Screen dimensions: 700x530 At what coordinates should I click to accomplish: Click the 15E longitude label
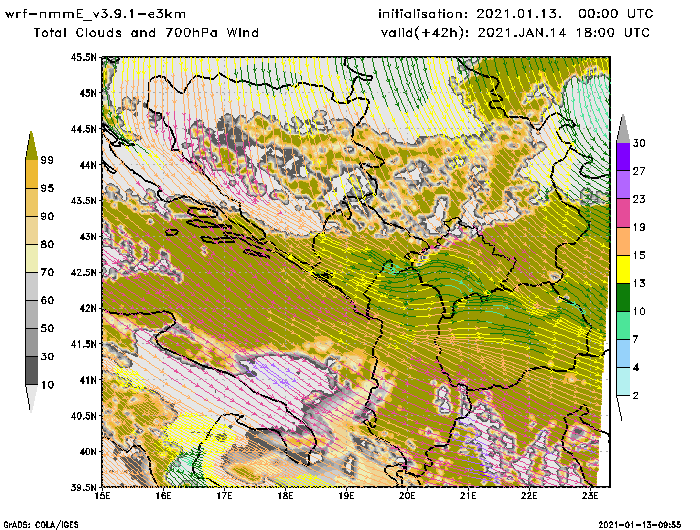point(103,496)
